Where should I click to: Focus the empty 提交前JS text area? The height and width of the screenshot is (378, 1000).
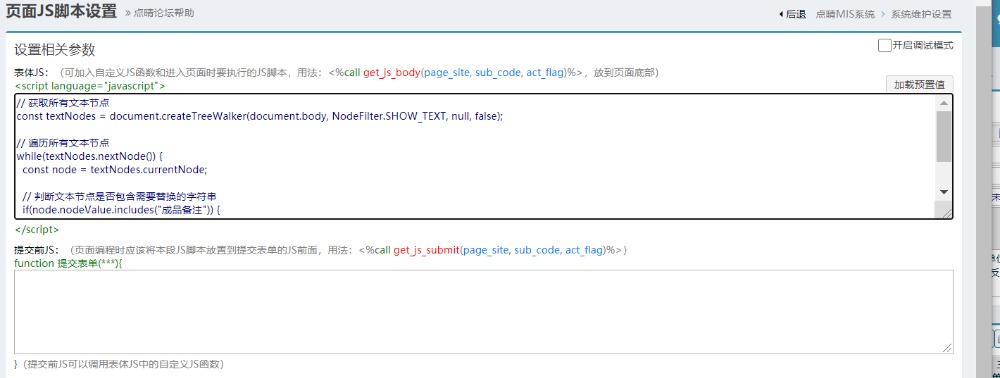(484, 312)
